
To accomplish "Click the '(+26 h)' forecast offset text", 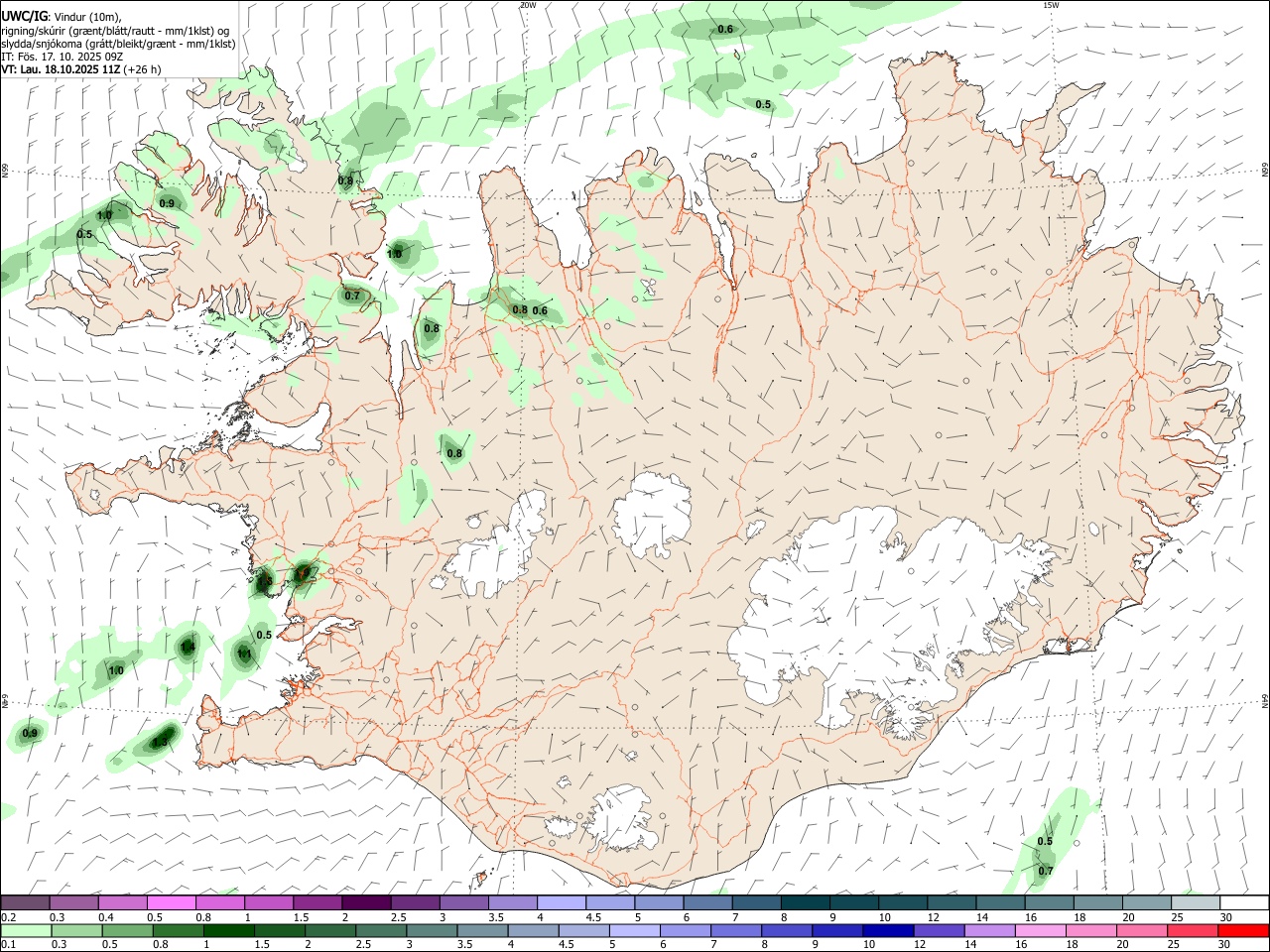I will point(143,69).
